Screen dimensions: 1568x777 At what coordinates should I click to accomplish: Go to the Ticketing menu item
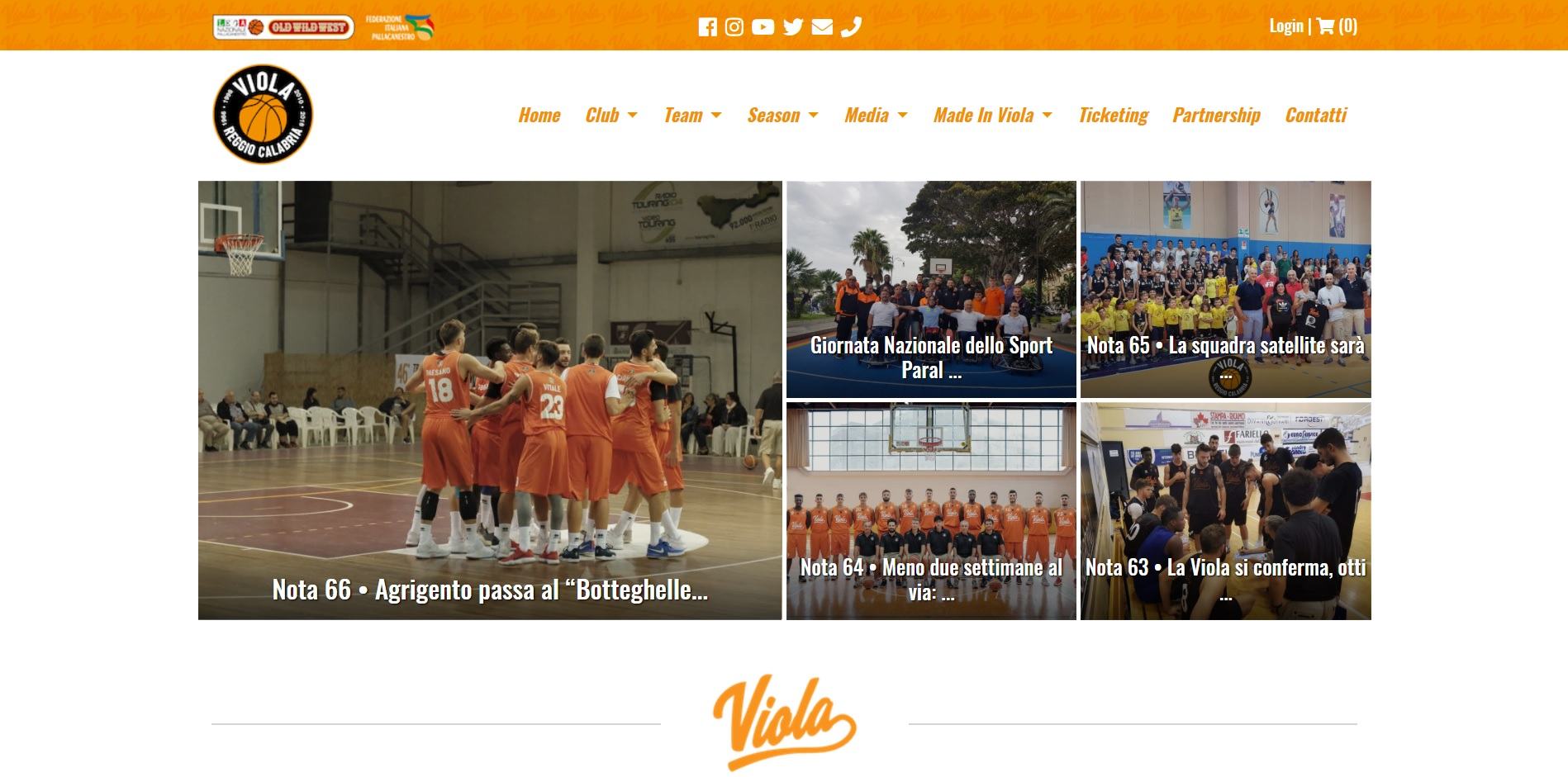click(1113, 116)
